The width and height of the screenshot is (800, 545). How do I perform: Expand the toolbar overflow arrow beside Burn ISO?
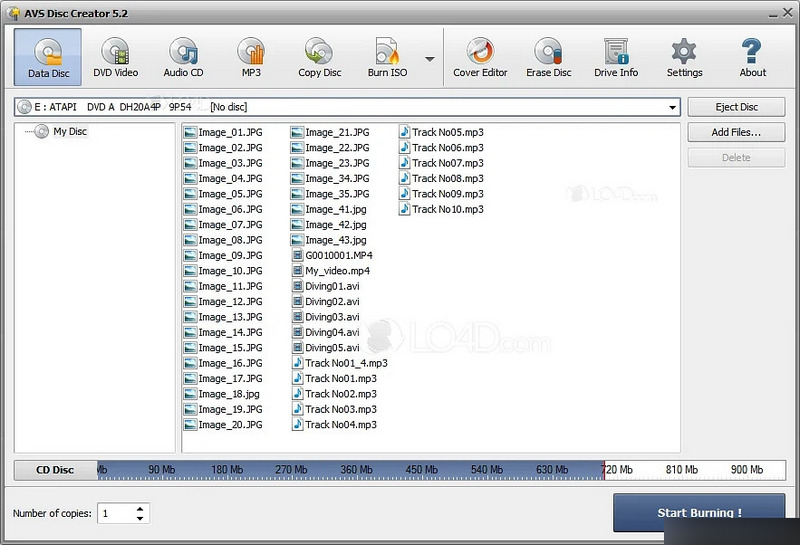coord(430,59)
